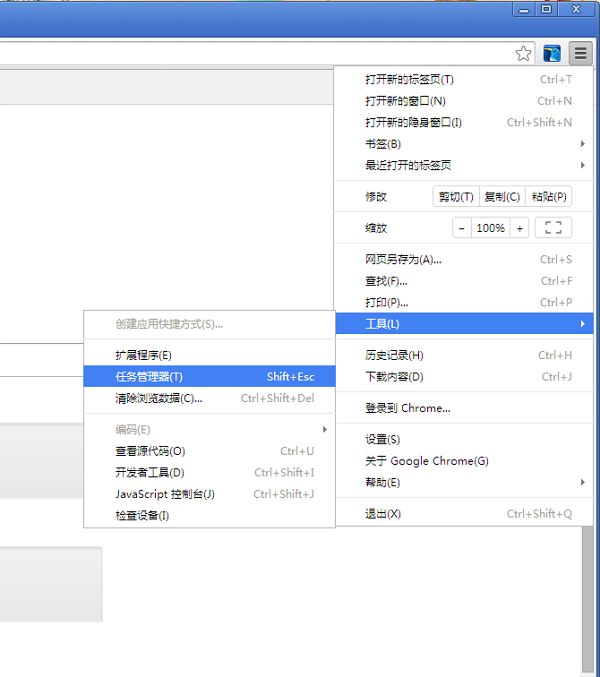This screenshot has width=600, height=677.
Task: Open 开发者工具(D)
Action: pos(209,472)
